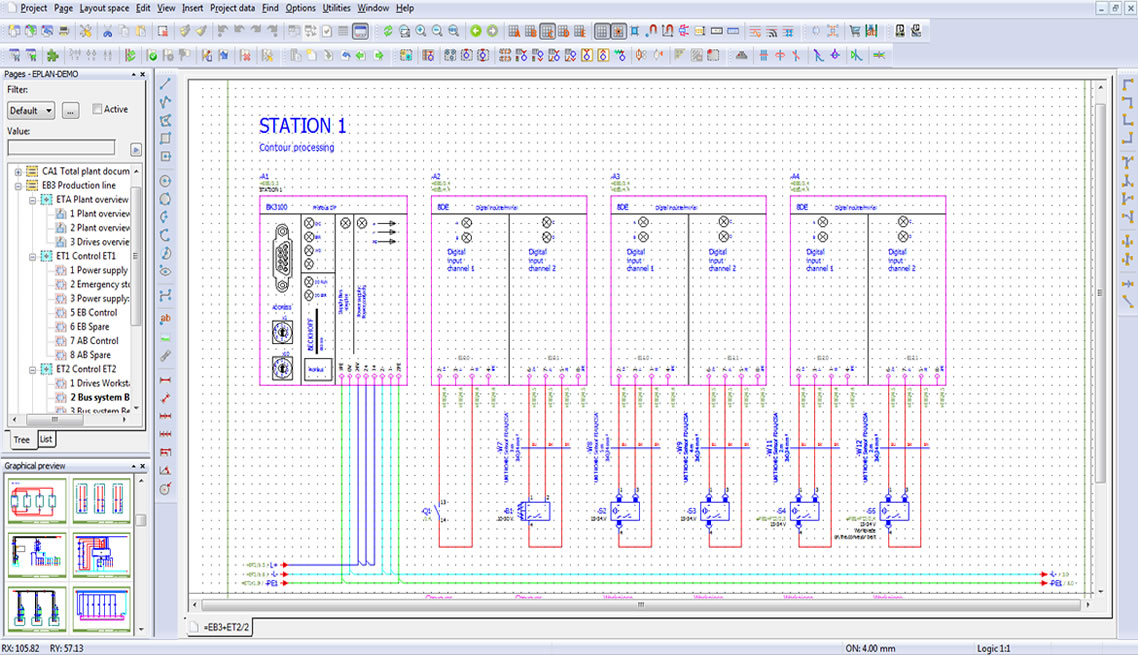The width and height of the screenshot is (1138, 655).
Task: Select the Spline curve tool
Action: click(165, 296)
